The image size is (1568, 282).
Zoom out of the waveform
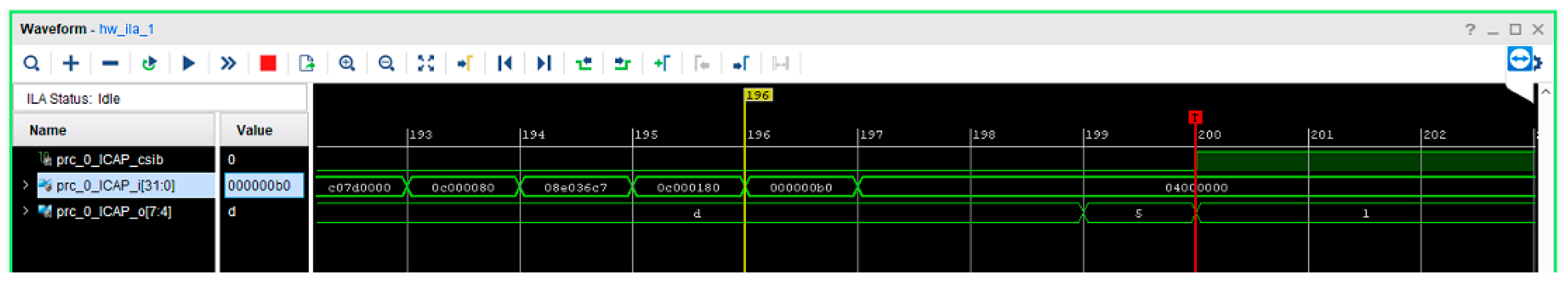(x=386, y=63)
